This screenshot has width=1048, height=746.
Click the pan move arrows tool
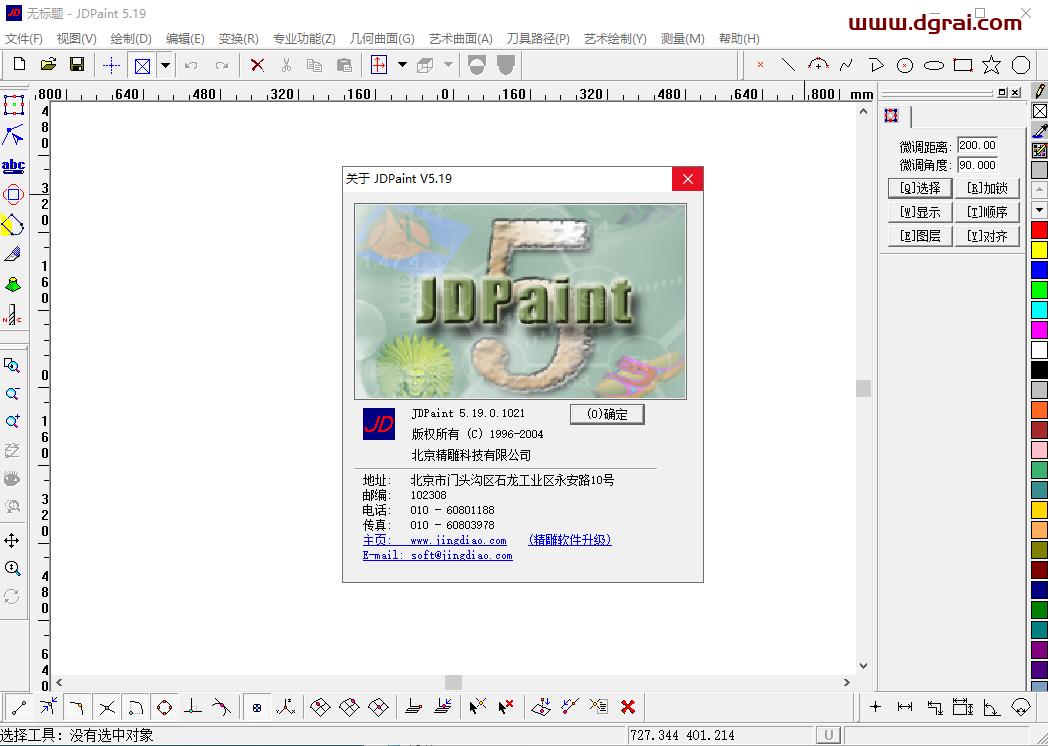pyautogui.click(x=13, y=540)
